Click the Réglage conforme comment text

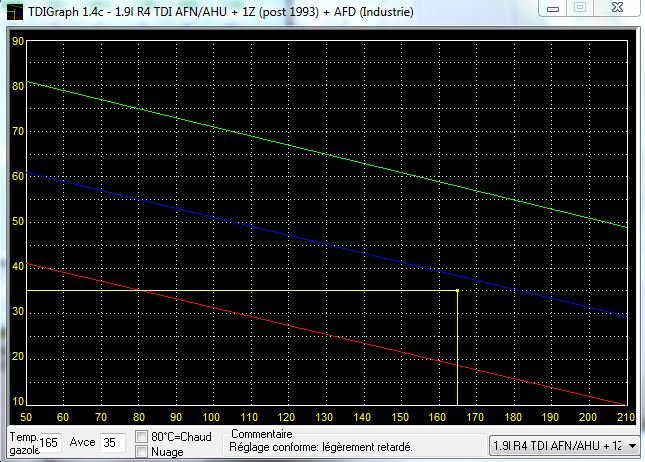point(321,448)
